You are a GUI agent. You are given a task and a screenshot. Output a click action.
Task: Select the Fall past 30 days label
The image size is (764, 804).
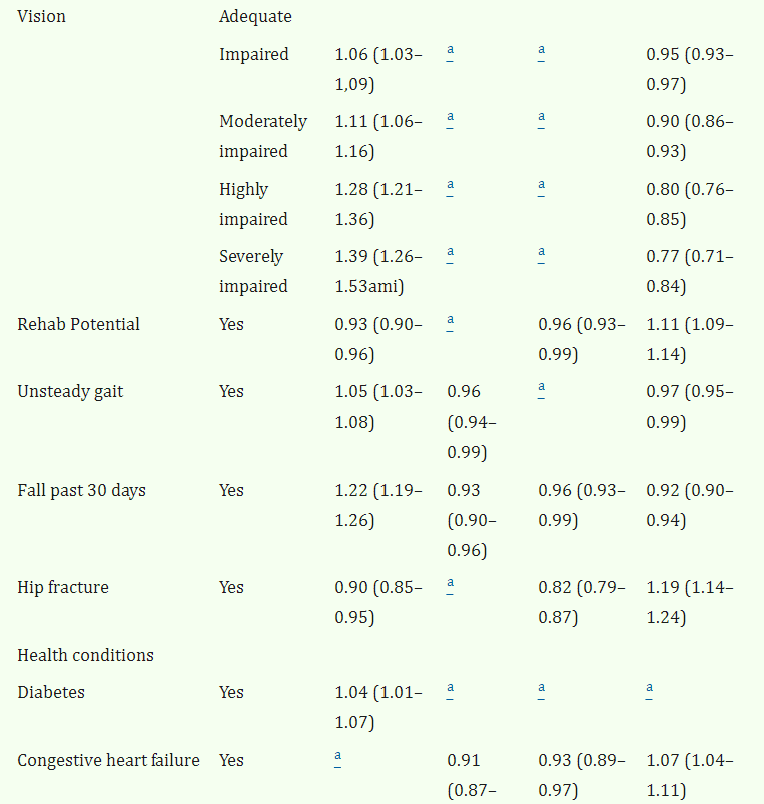82,490
